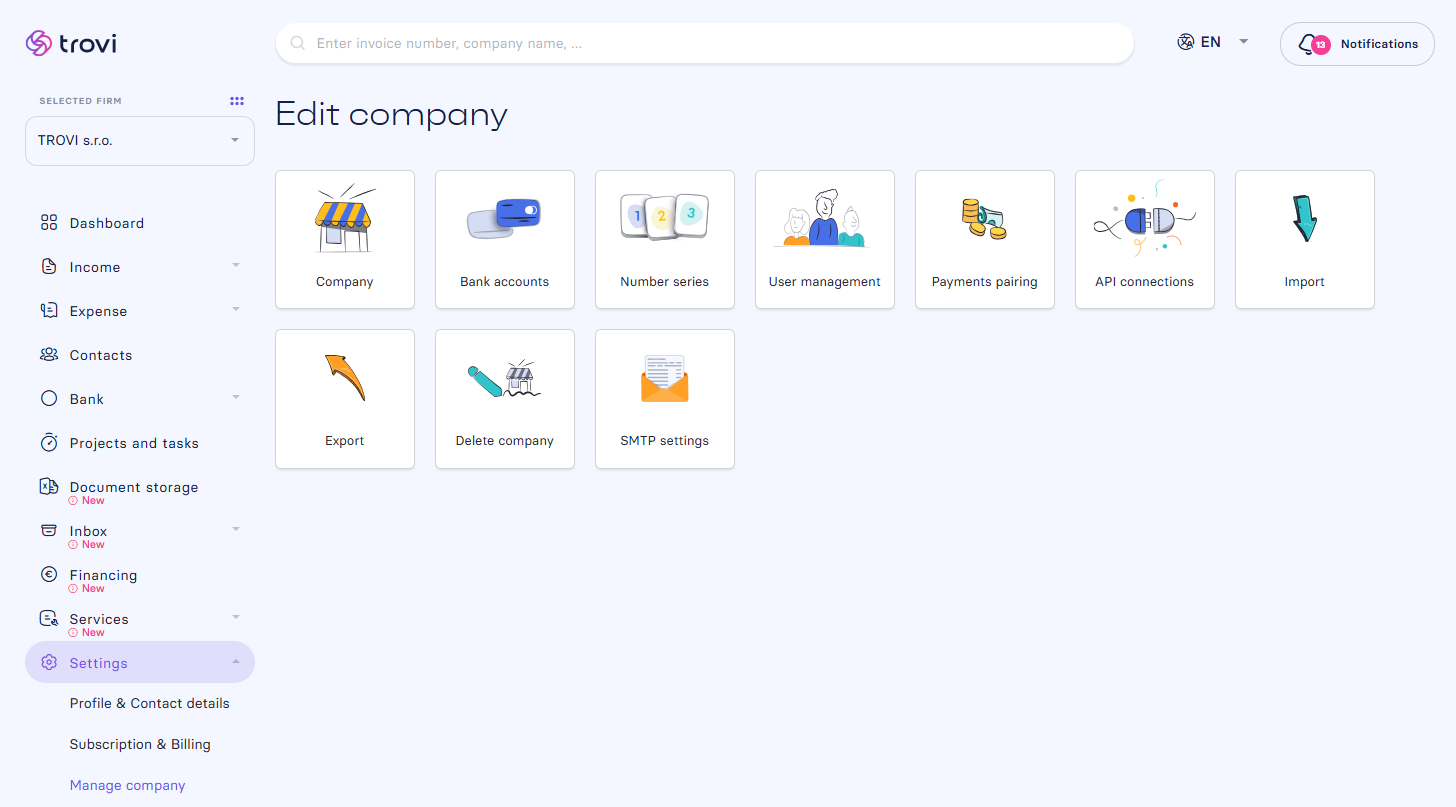Open the Bank accounts card tile
This screenshot has width=1456, height=807.
(x=505, y=239)
